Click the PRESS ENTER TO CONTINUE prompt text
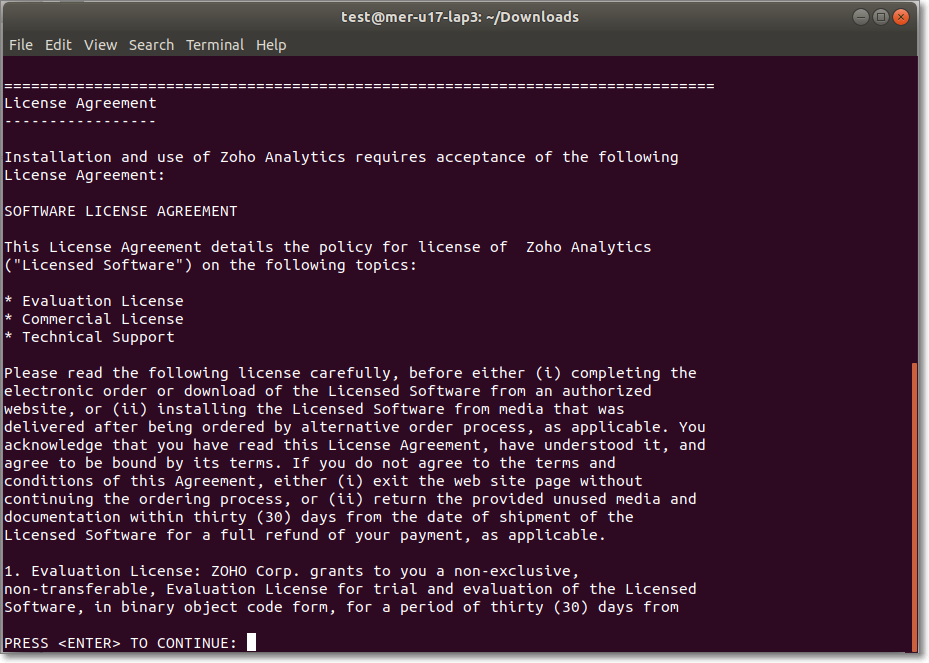This screenshot has width=929, height=663. click(x=120, y=643)
